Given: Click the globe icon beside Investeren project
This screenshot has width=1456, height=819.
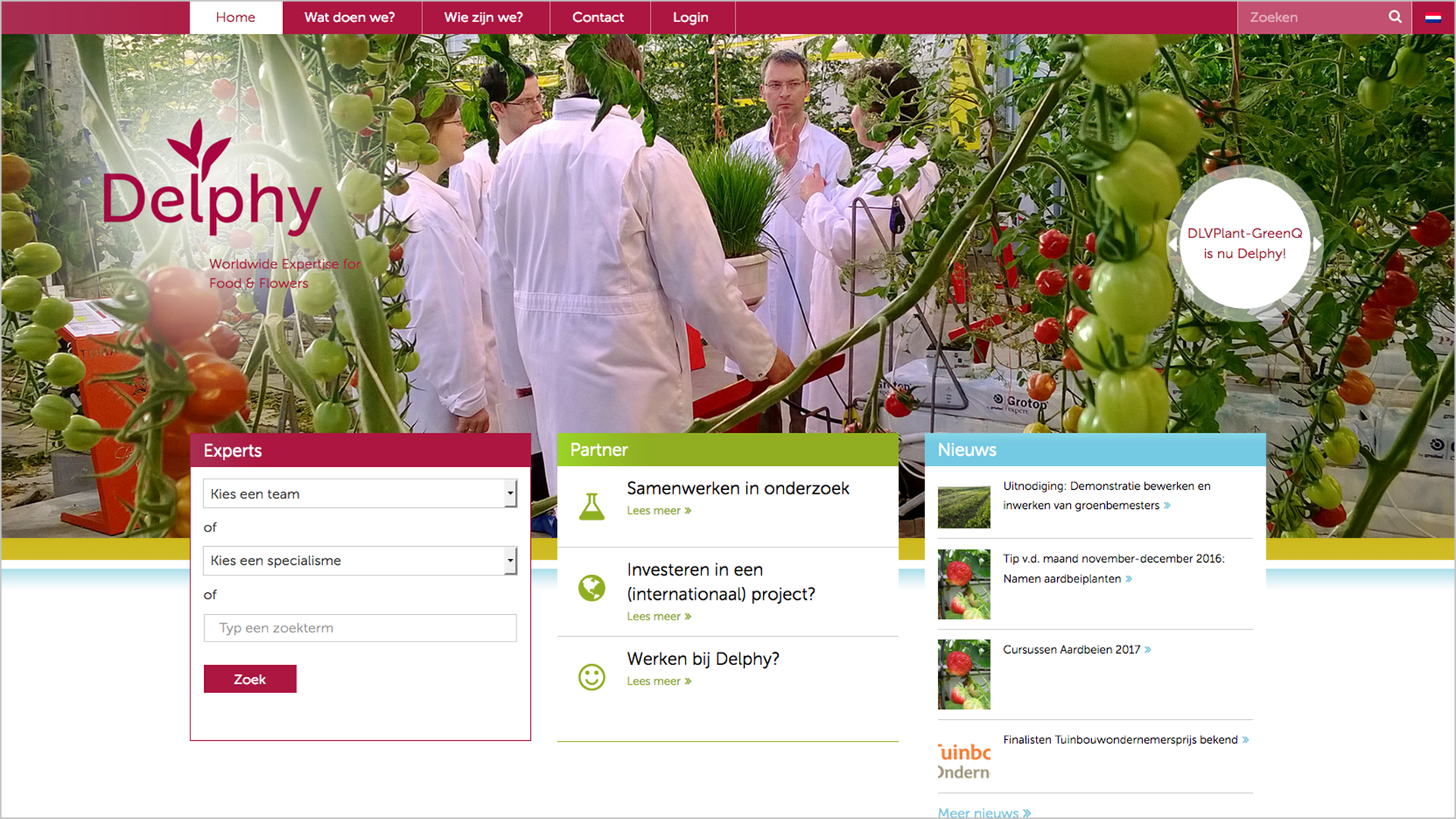Looking at the screenshot, I should point(591,588).
